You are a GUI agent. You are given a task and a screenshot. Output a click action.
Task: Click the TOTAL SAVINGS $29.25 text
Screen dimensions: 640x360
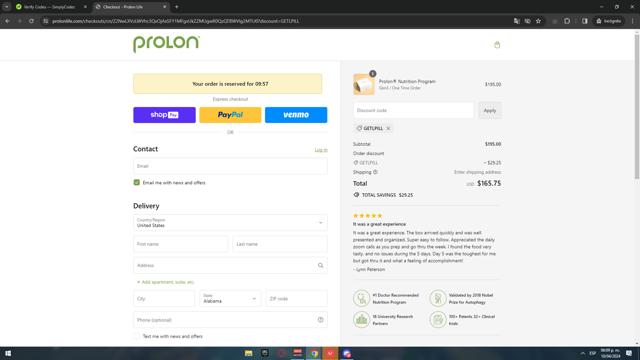coord(387,195)
